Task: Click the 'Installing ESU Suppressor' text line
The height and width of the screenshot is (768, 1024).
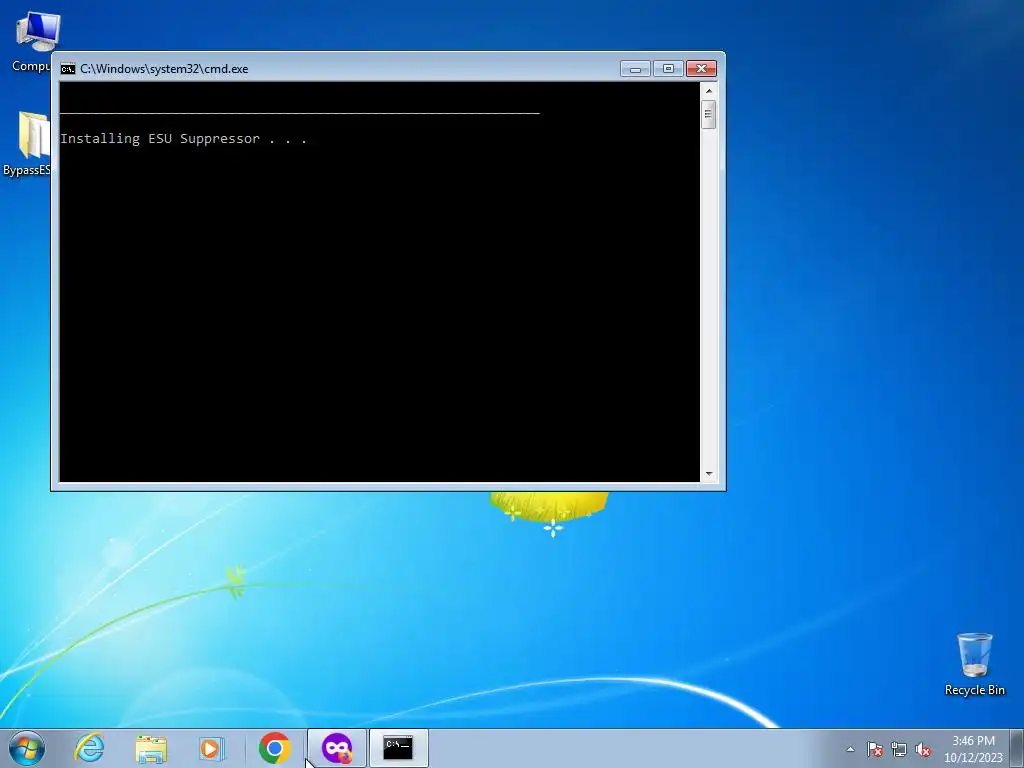Action: pos(184,138)
